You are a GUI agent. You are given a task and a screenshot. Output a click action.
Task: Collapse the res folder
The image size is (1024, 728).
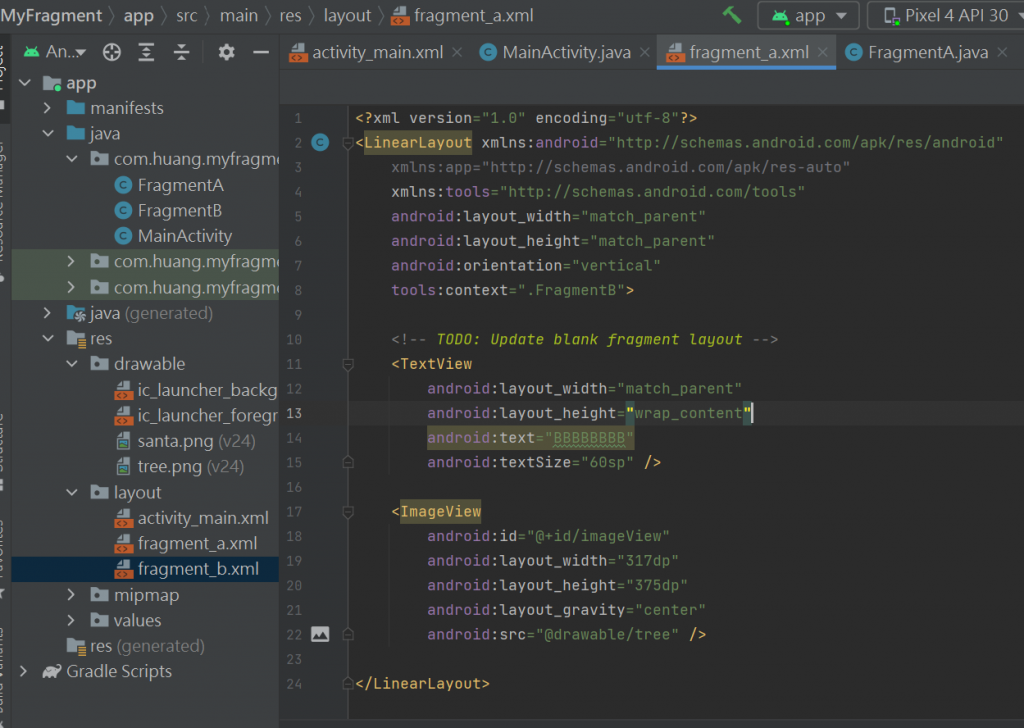(48, 338)
